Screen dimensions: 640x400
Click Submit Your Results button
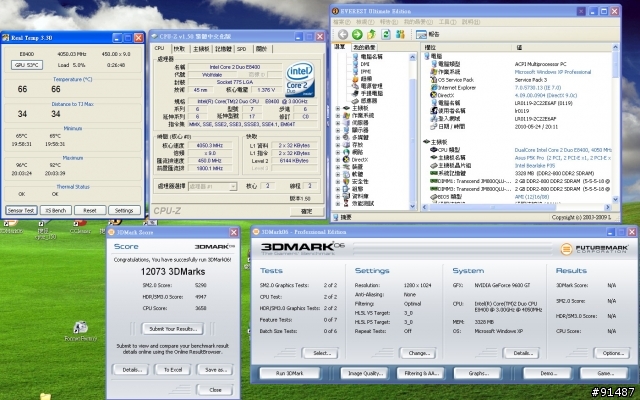click(x=173, y=329)
